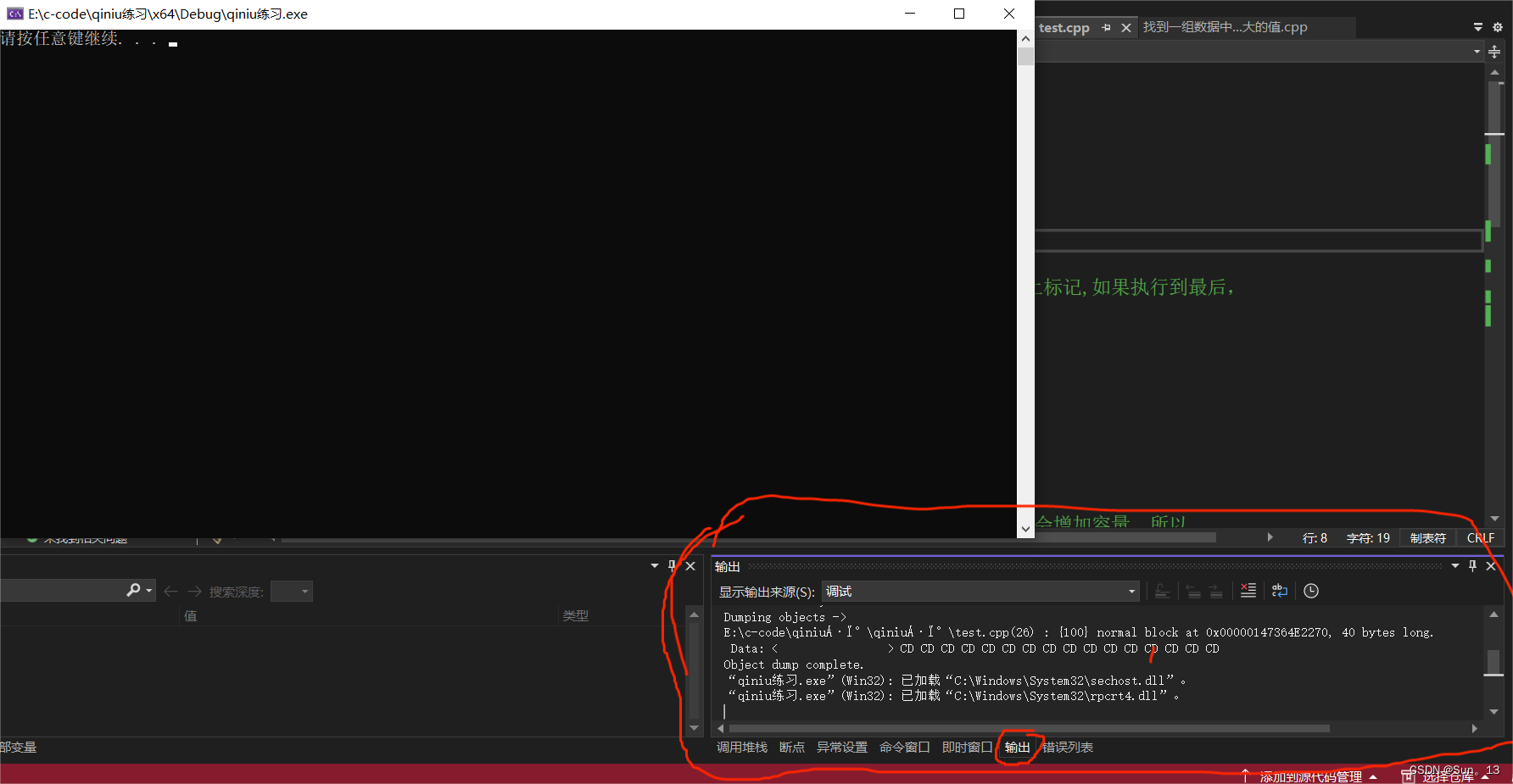Click the 制表符 indent setting

pos(1428,537)
